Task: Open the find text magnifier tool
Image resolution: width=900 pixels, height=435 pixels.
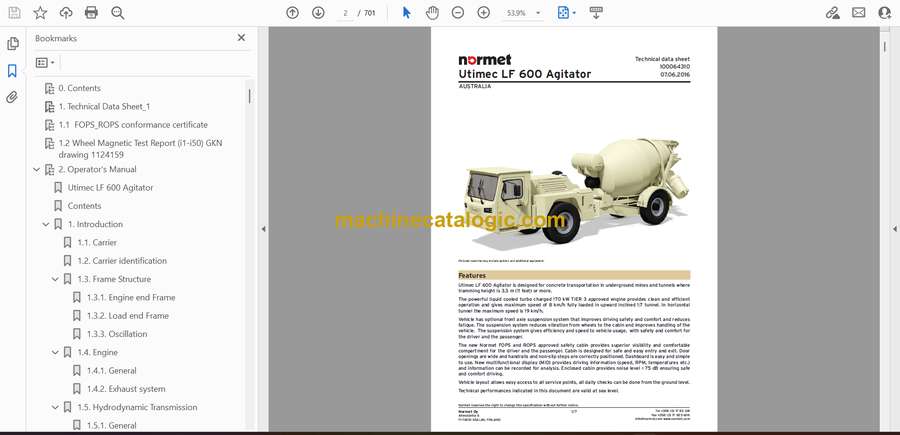Action: coord(118,13)
